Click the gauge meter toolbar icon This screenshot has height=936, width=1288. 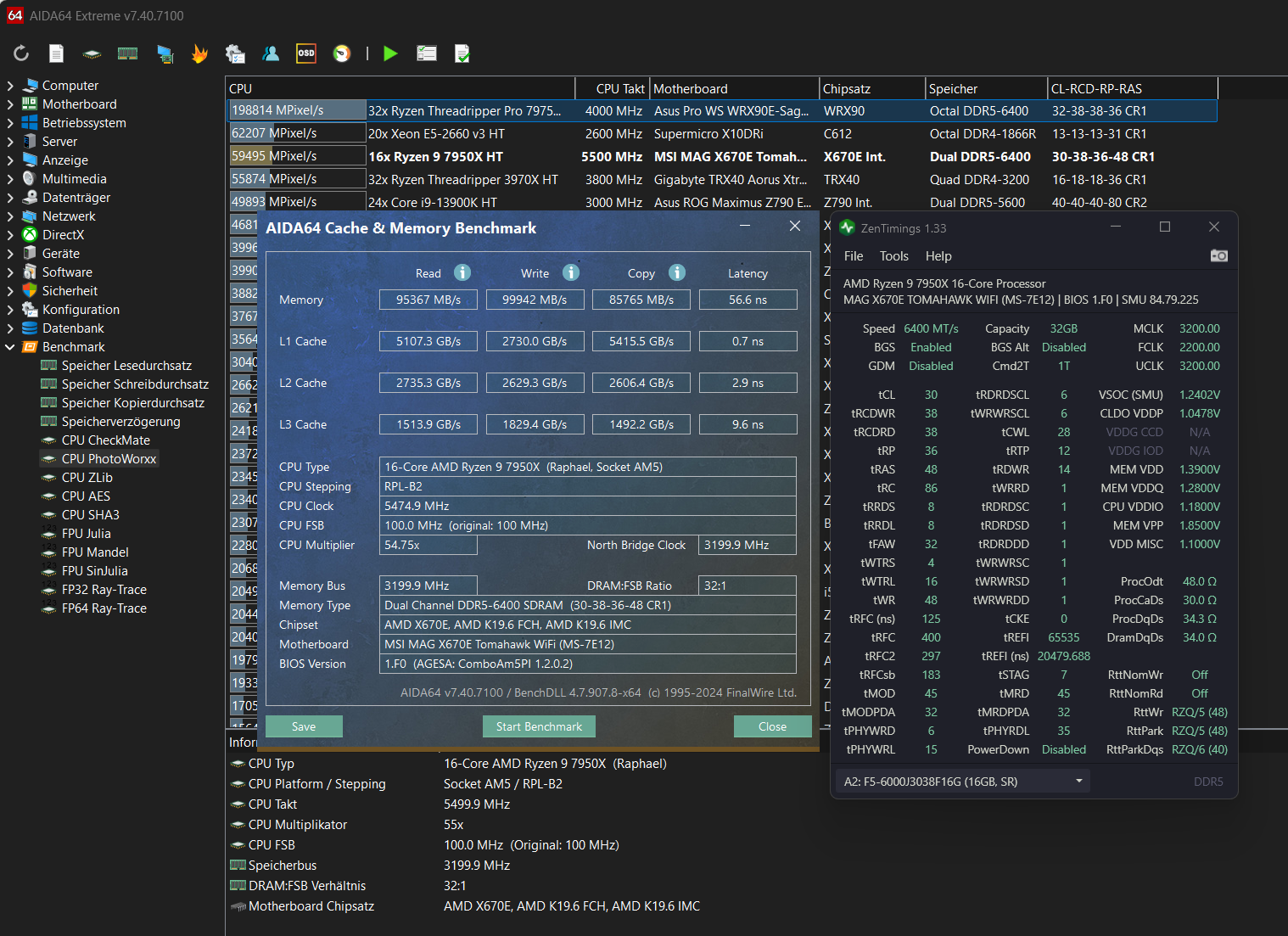click(x=342, y=53)
